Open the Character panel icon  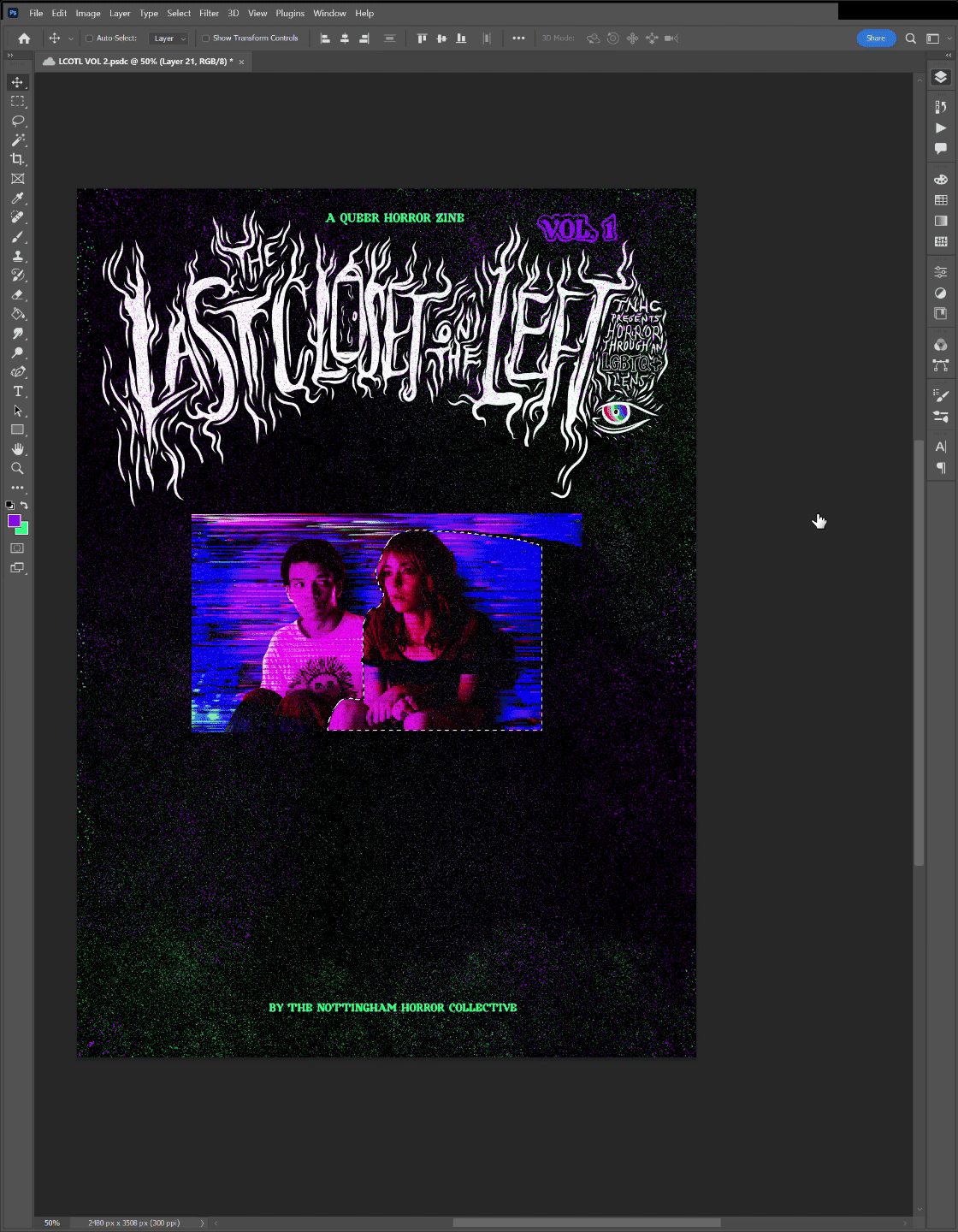[941, 447]
